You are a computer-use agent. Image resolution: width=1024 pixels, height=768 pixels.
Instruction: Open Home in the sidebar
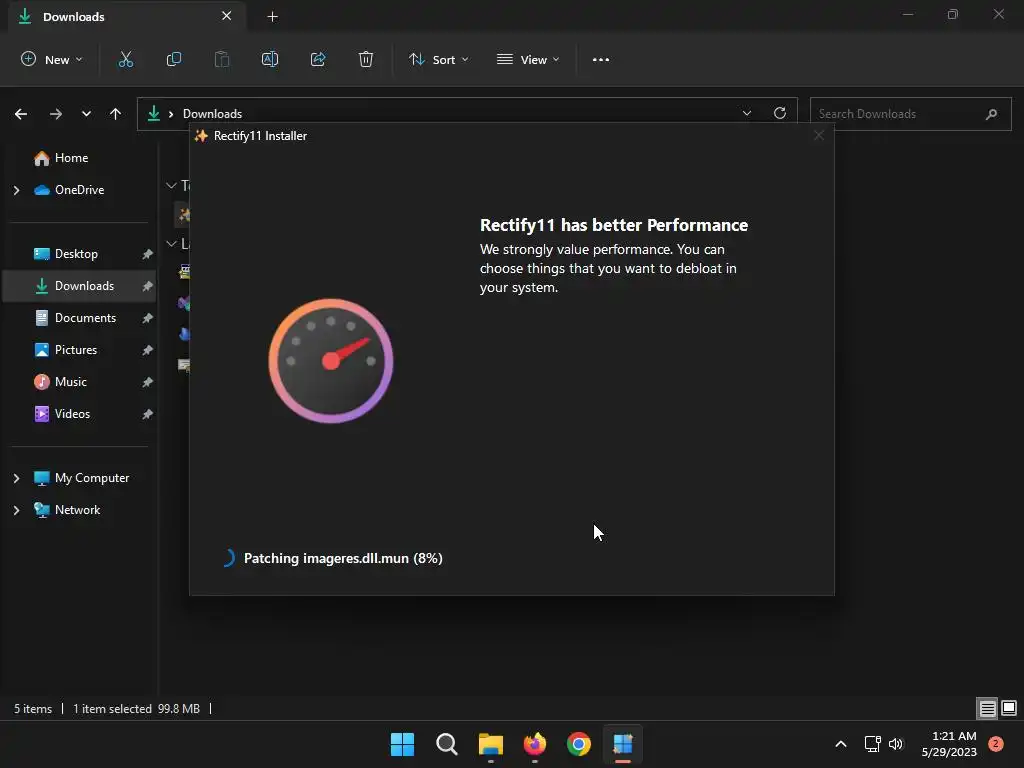[71, 158]
